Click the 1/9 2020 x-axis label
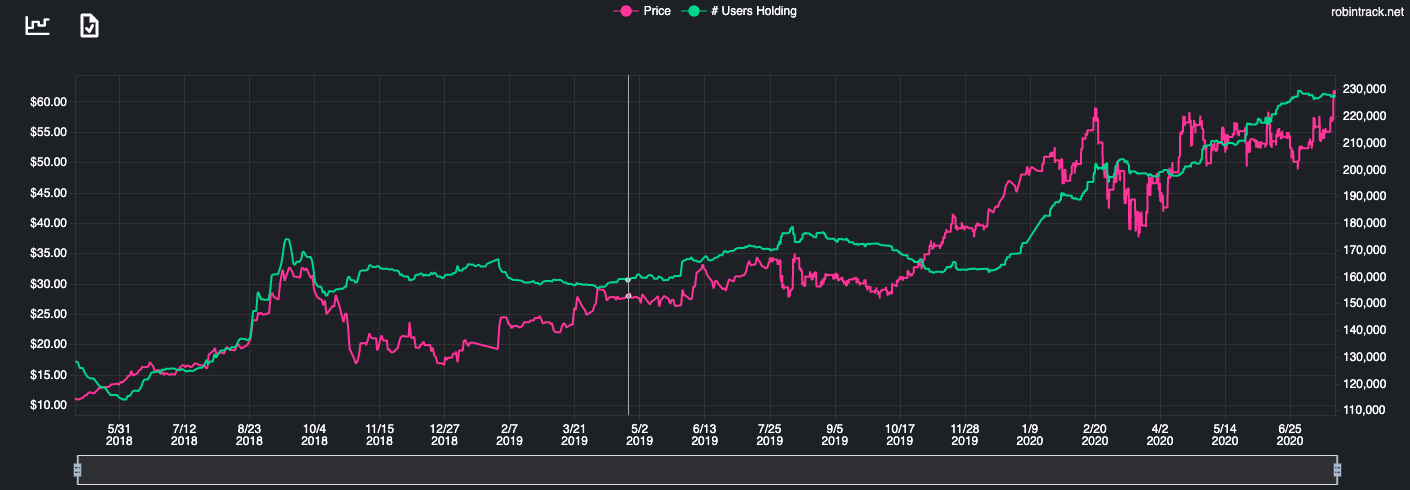 click(1030, 433)
